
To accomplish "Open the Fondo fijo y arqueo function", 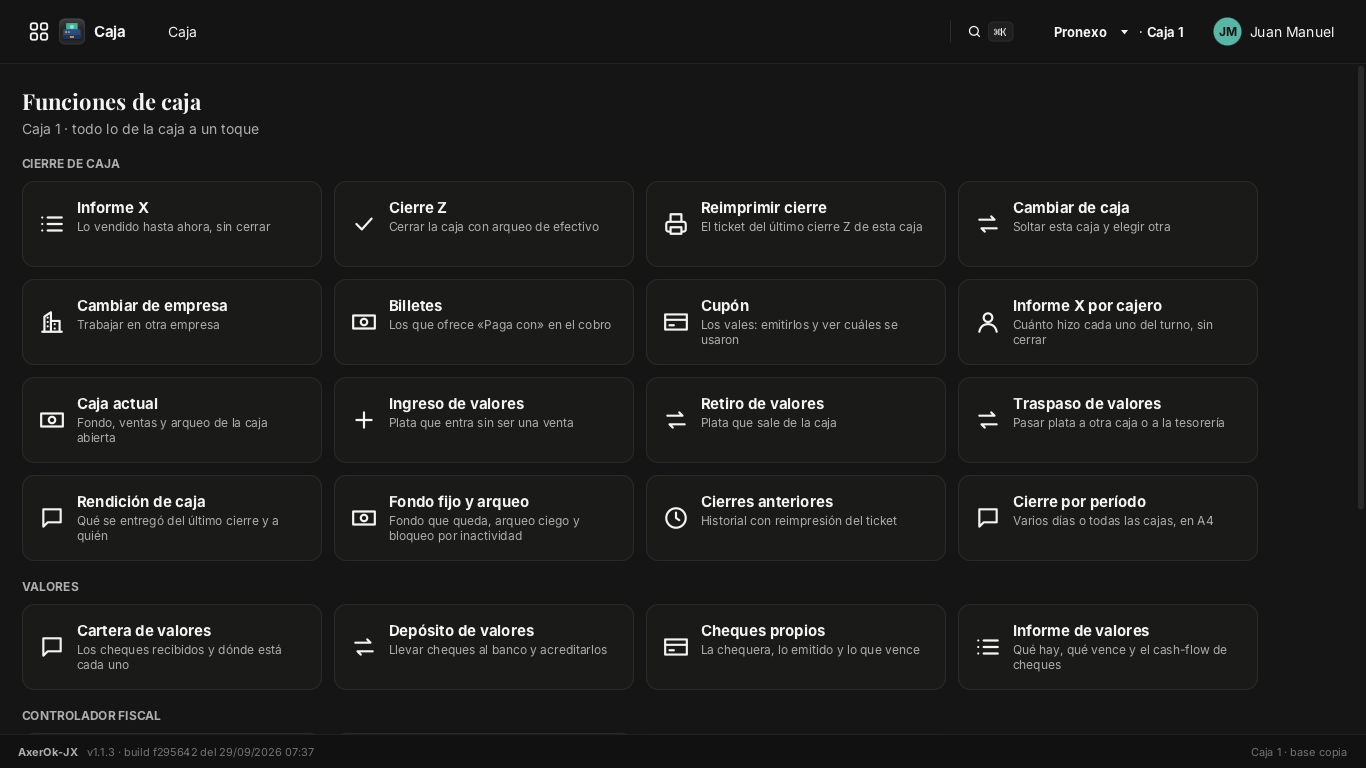I will click(x=484, y=518).
